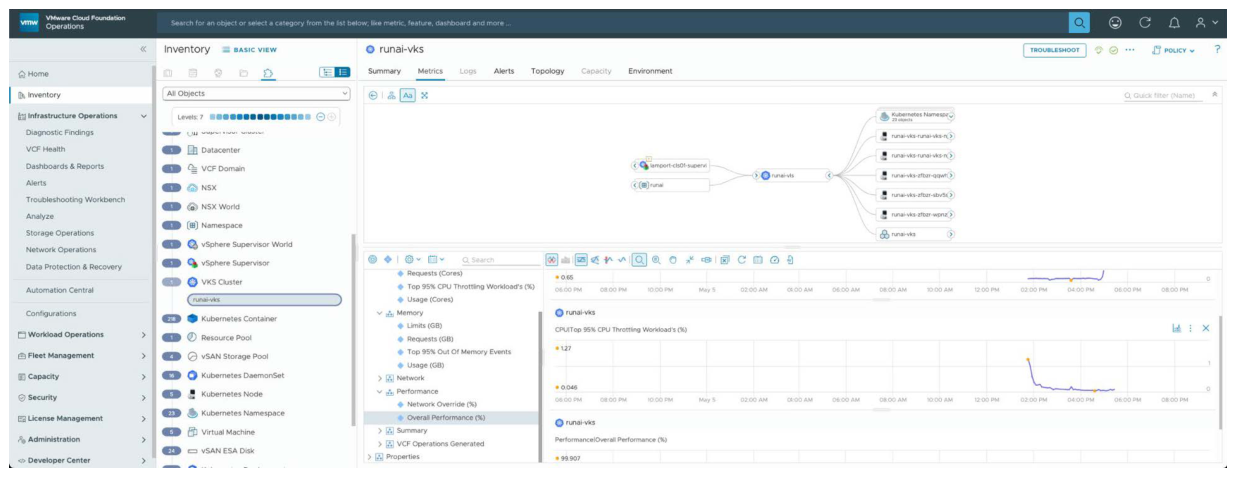Toggle the tree list view button in Inventory
Image resolution: width=1236 pixels, height=477 pixels.
coord(326,72)
